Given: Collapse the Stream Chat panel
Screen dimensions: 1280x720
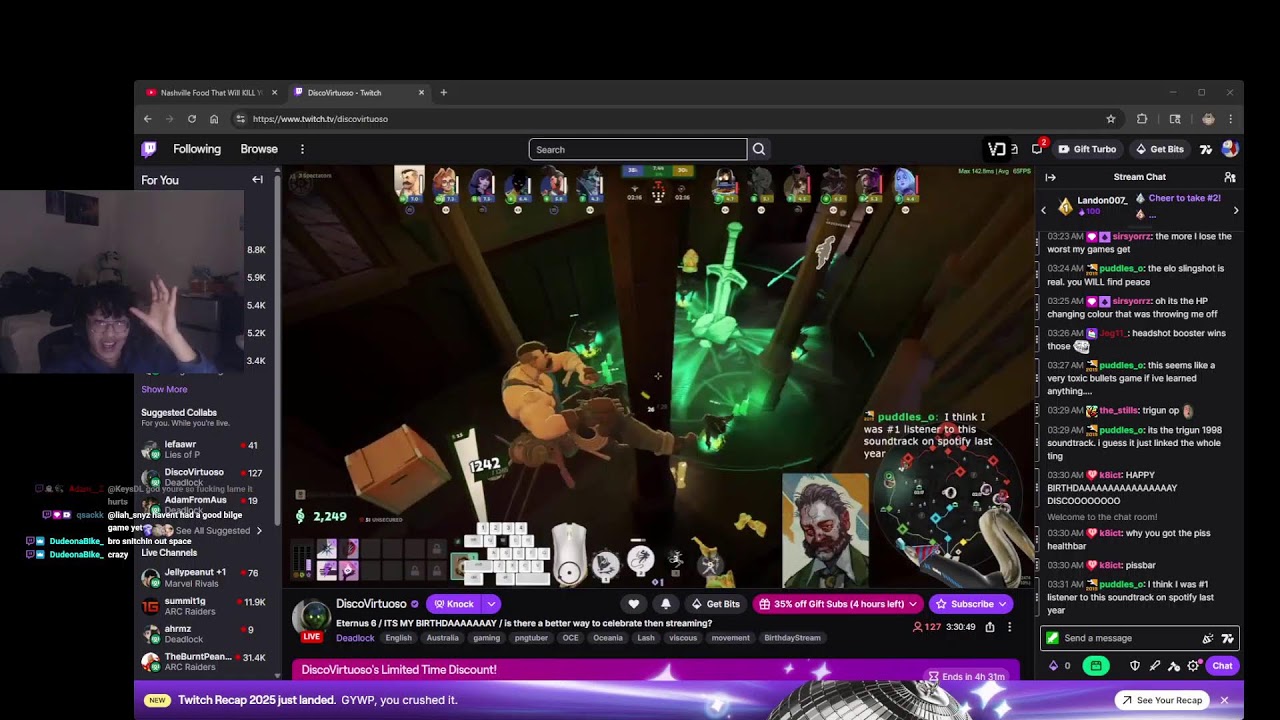Looking at the screenshot, I should 1051,177.
